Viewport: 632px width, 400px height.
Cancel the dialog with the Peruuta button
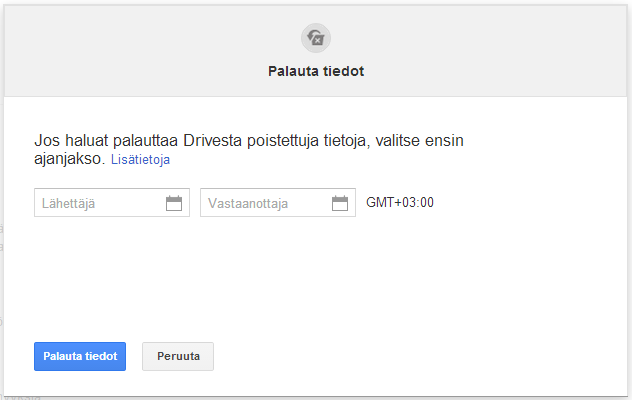pos(178,356)
